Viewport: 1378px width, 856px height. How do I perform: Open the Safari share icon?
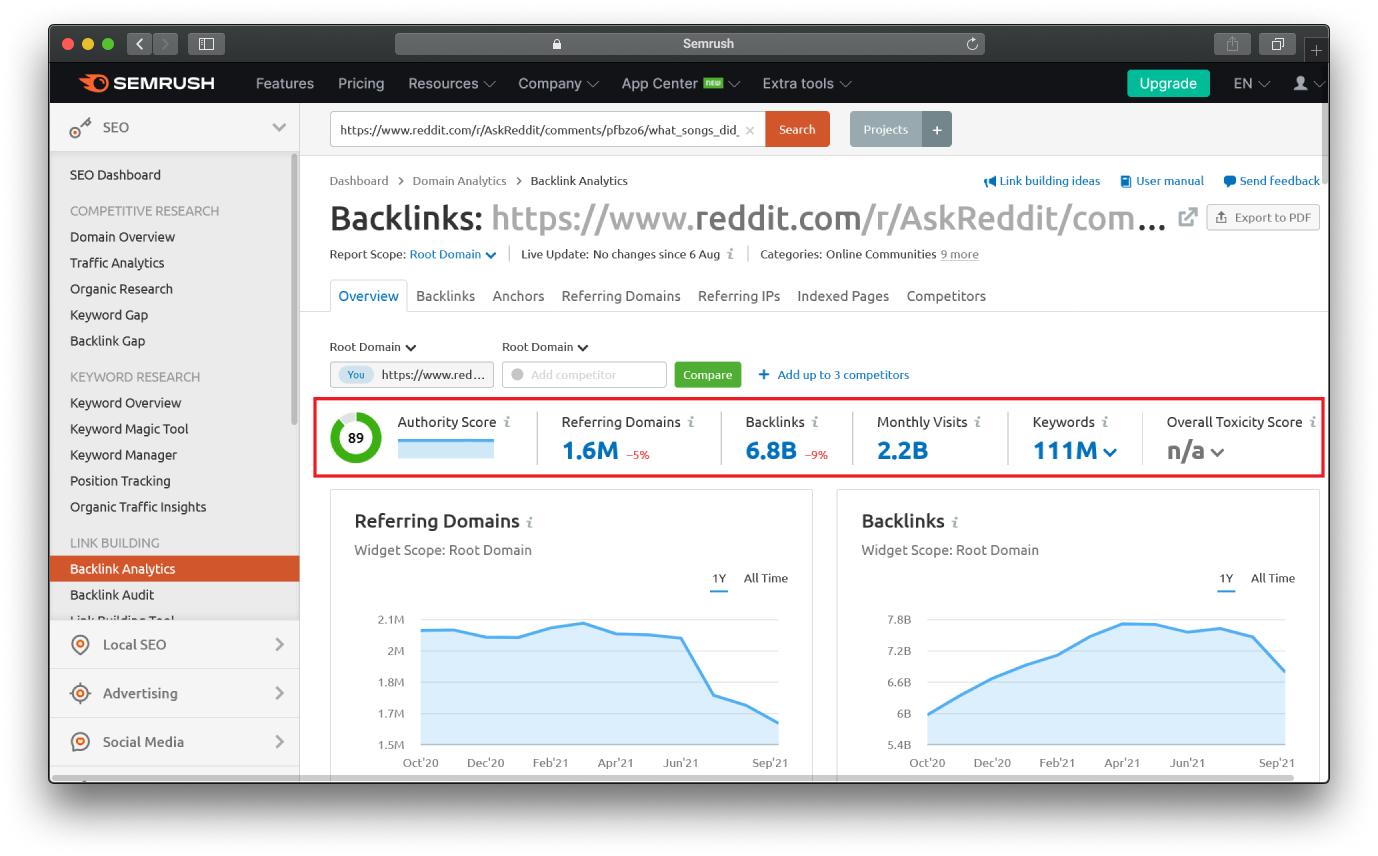(1232, 44)
